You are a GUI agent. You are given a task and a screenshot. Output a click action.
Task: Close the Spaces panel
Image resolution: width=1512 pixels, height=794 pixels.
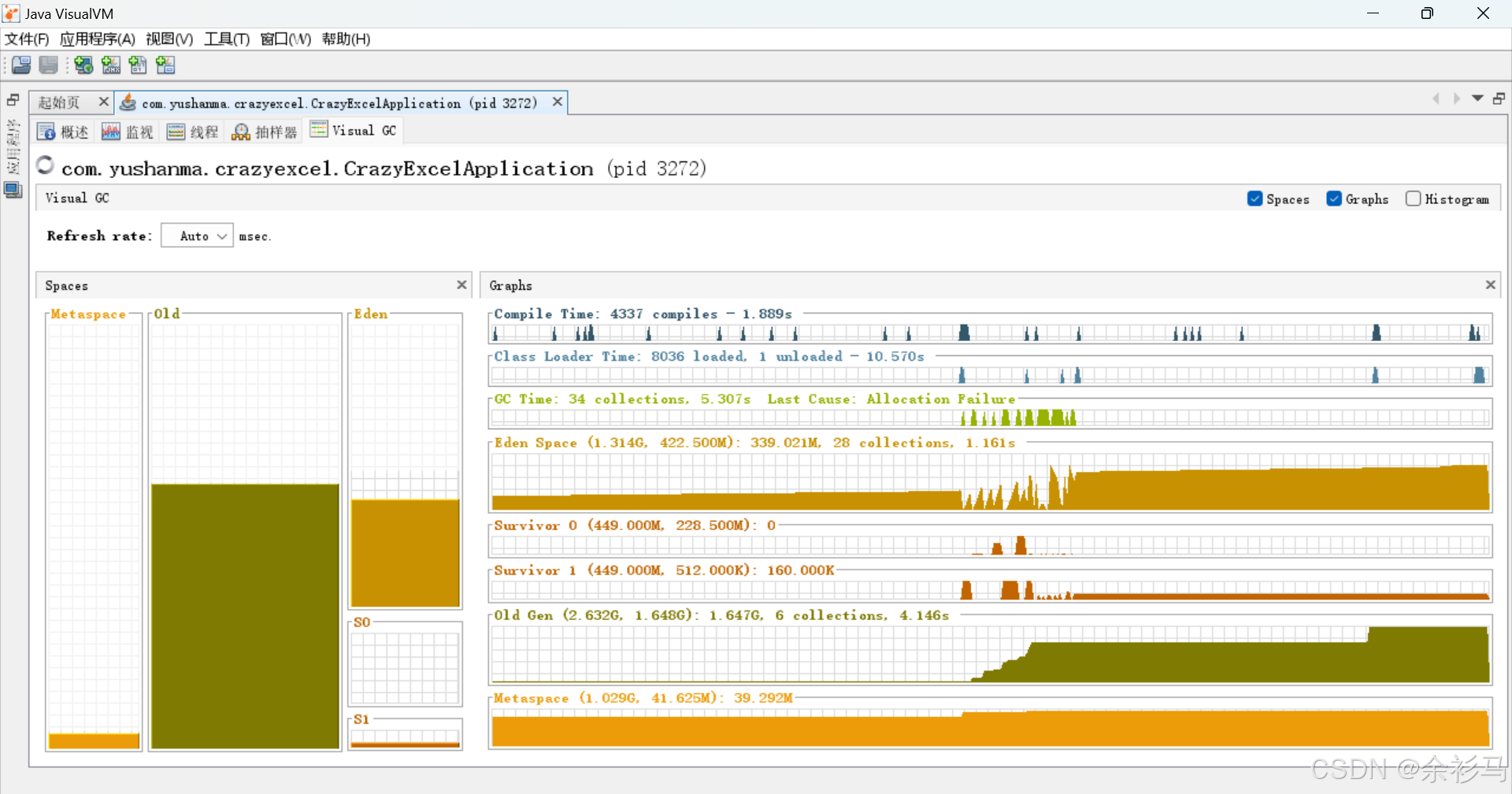(x=461, y=284)
